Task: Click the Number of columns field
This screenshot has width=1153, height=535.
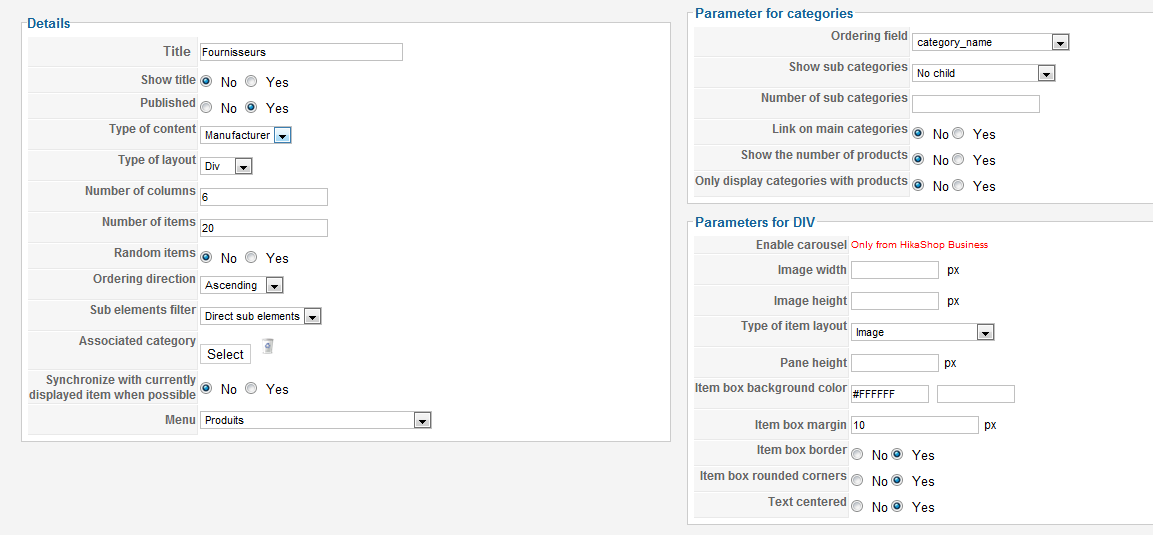Action: [264, 197]
